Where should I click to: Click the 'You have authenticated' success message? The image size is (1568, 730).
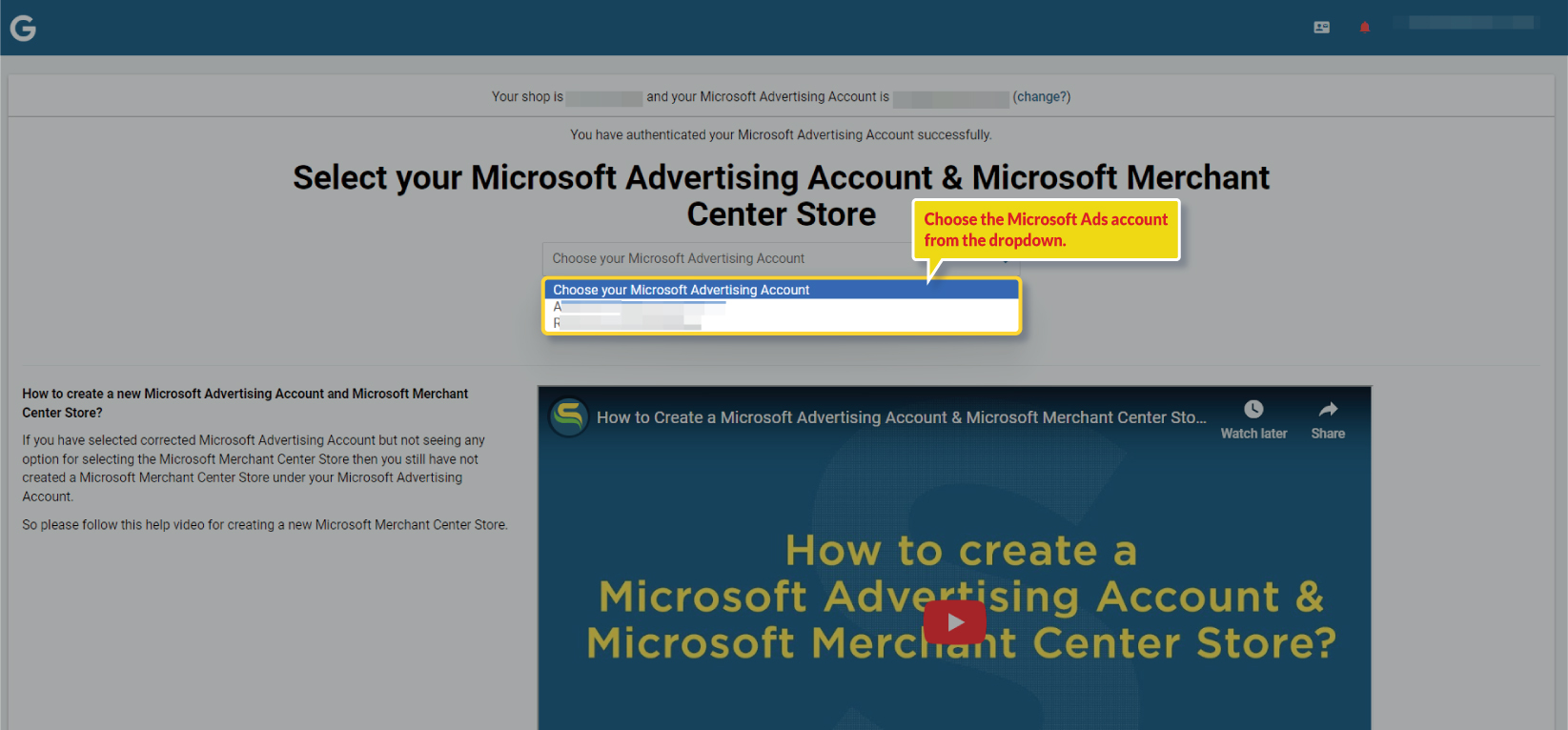pos(781,135)
